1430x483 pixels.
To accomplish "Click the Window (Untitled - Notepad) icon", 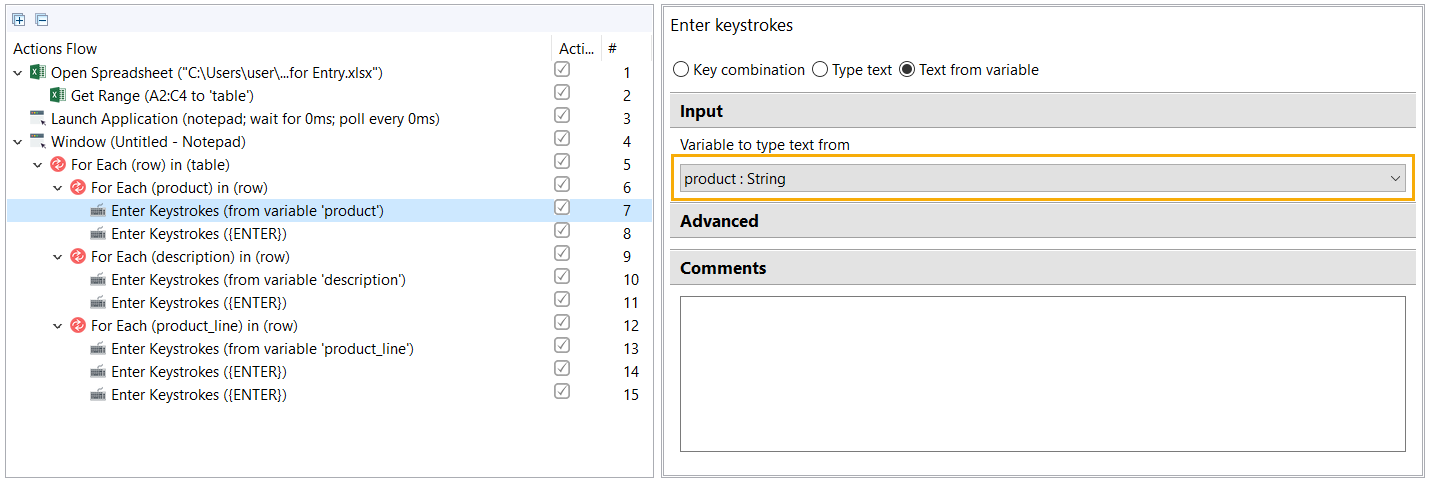I will (x=38, y=142).
